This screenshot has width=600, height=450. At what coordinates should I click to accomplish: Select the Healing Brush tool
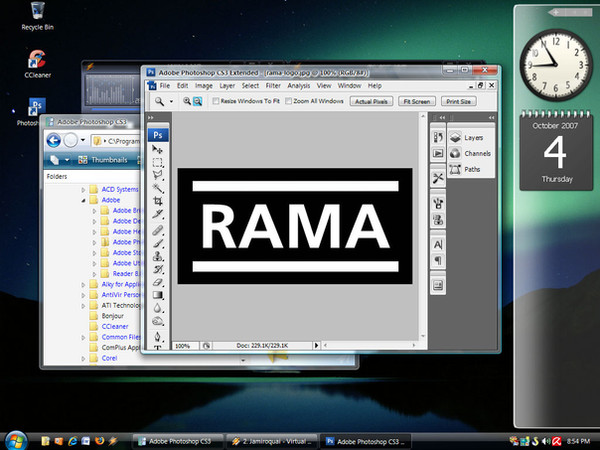(x=158, y=230)
